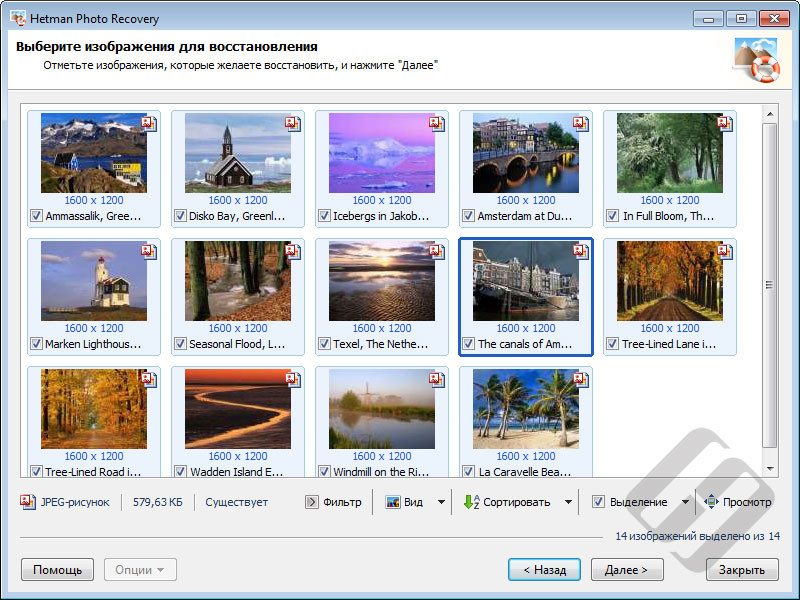The height and width of the screenshot is (600, 800).
Task: Expand the Вид dropdown arrow
Action: 441,502
